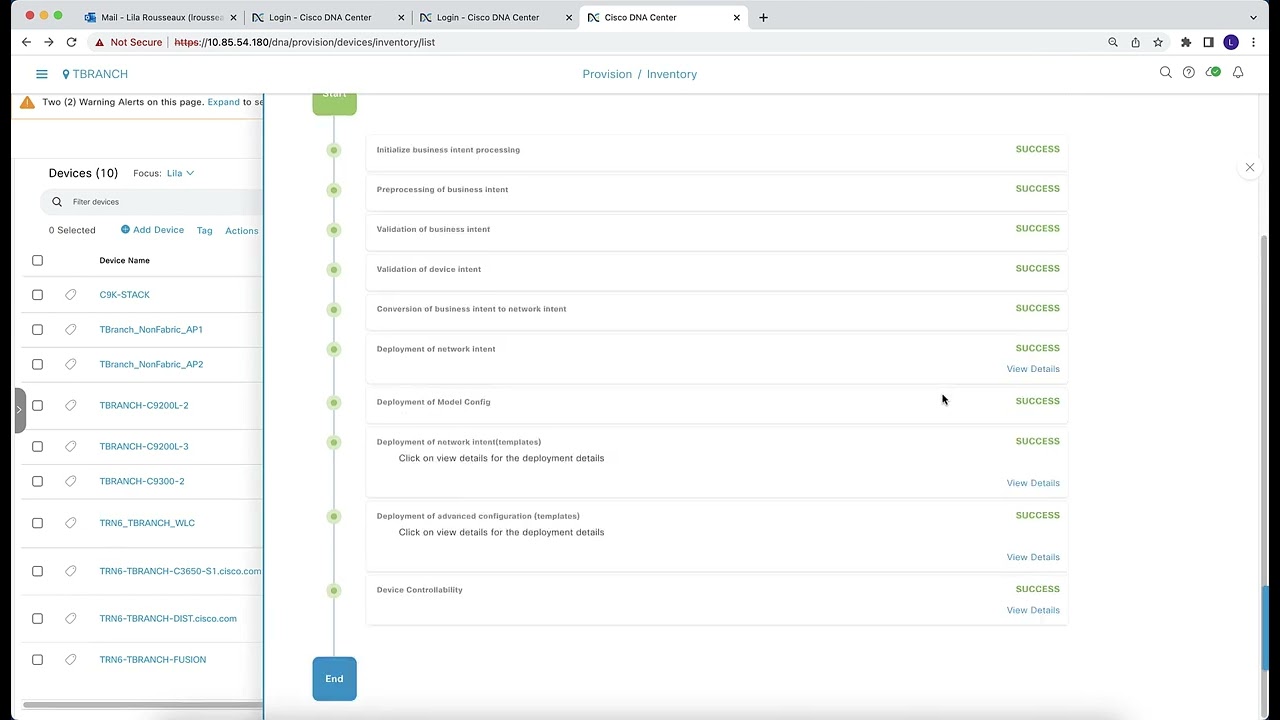Click the Not Secure site warning badge
The image size is (1280, 720).
click(126, 42)
